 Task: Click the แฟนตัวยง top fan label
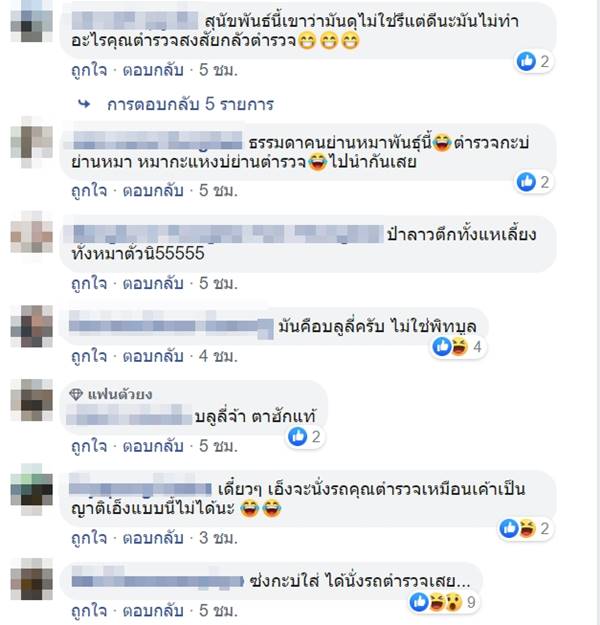pos(120,395)
